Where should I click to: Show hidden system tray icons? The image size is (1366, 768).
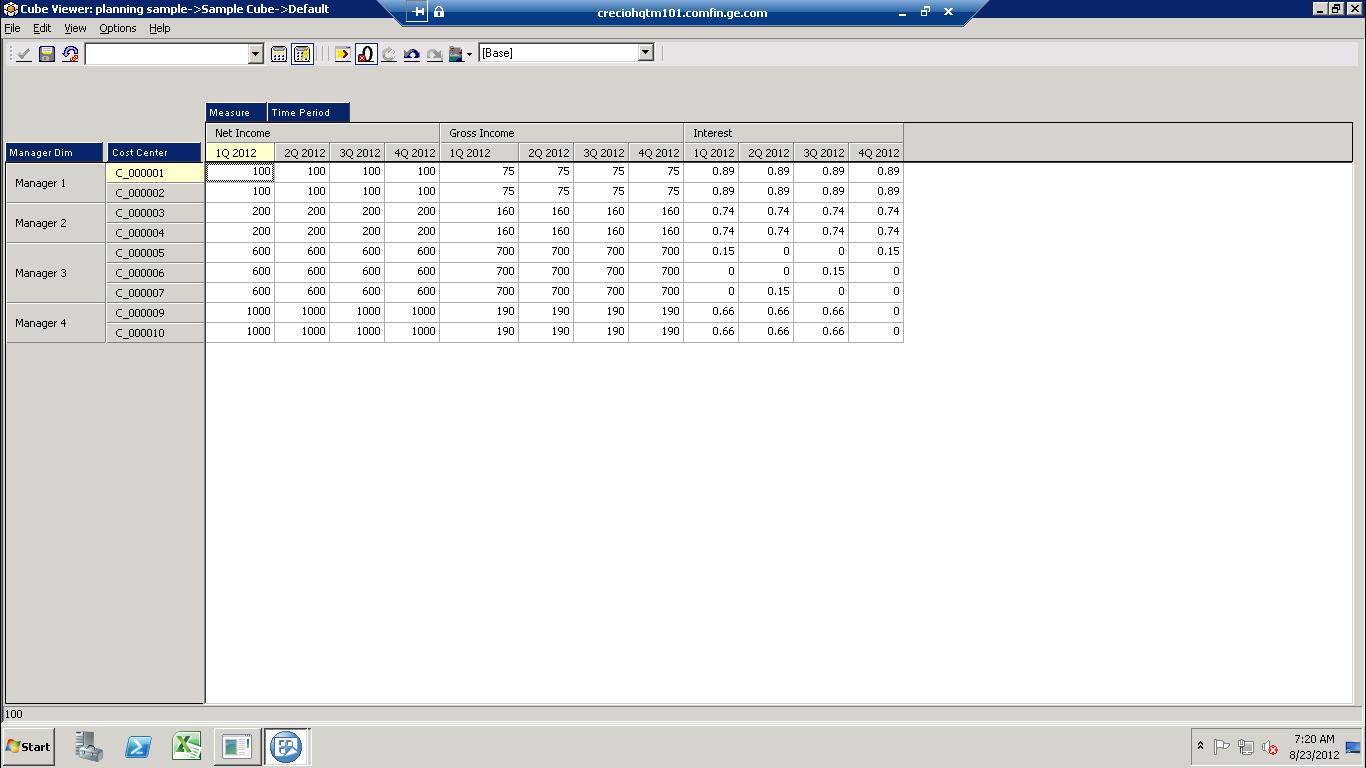coord(1200,747)
